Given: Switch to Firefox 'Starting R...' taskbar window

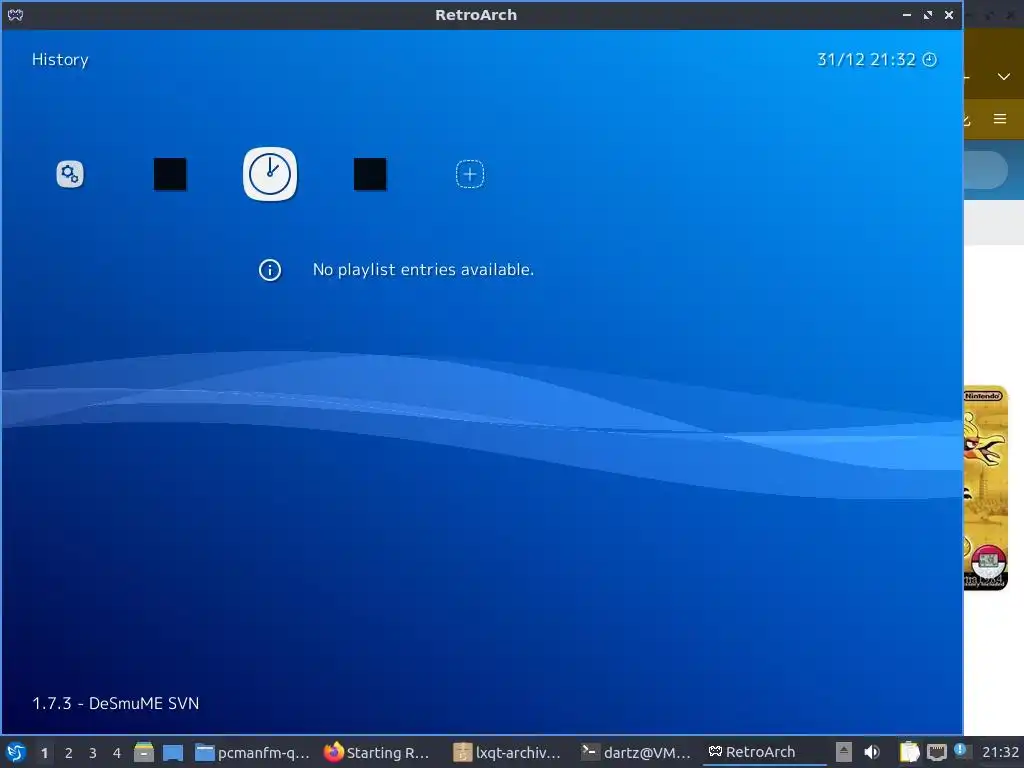Looking at the screenshot, I should pyautogui.click(x=377, y=752).
